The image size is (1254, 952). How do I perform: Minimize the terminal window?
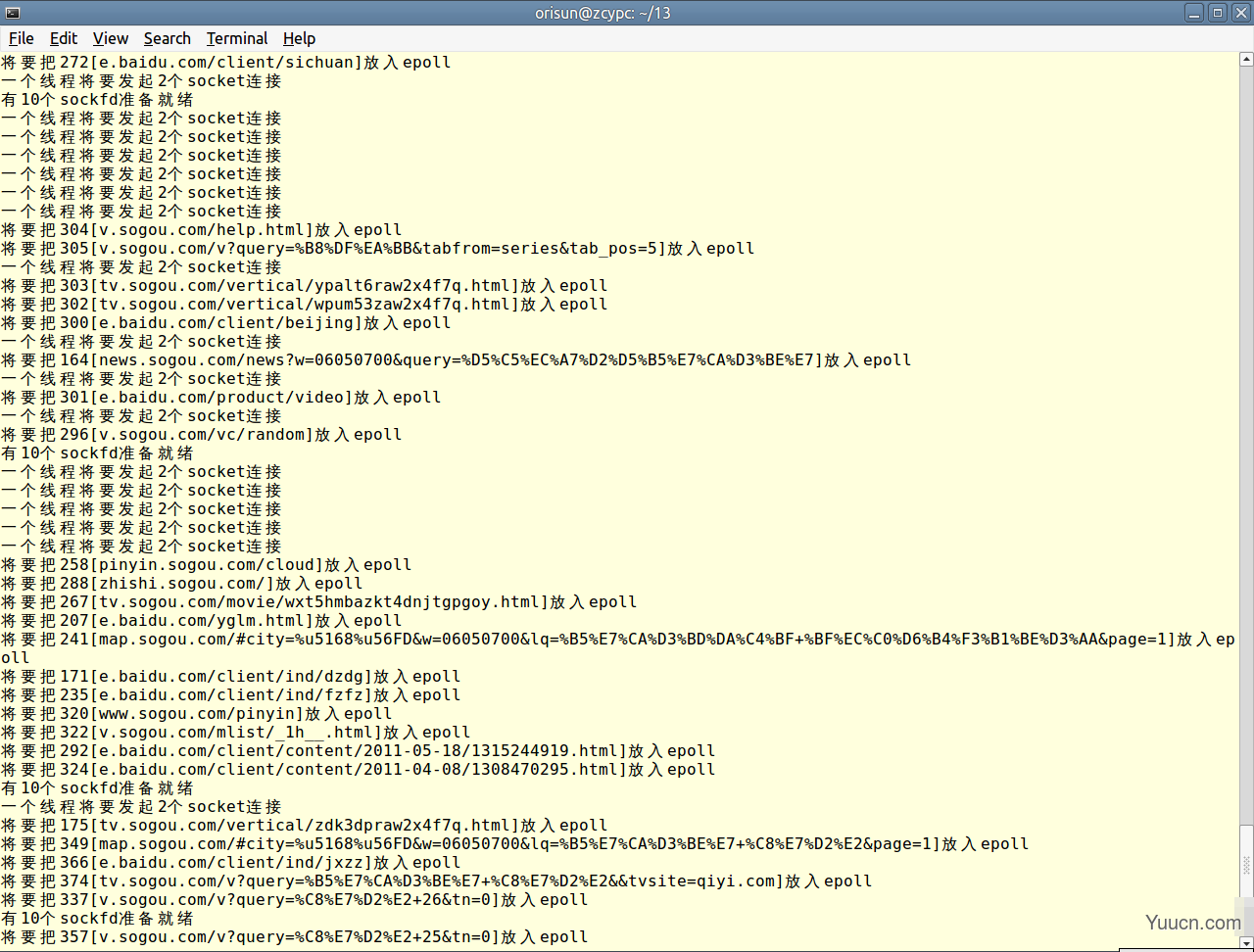[x=1194, y=13]
